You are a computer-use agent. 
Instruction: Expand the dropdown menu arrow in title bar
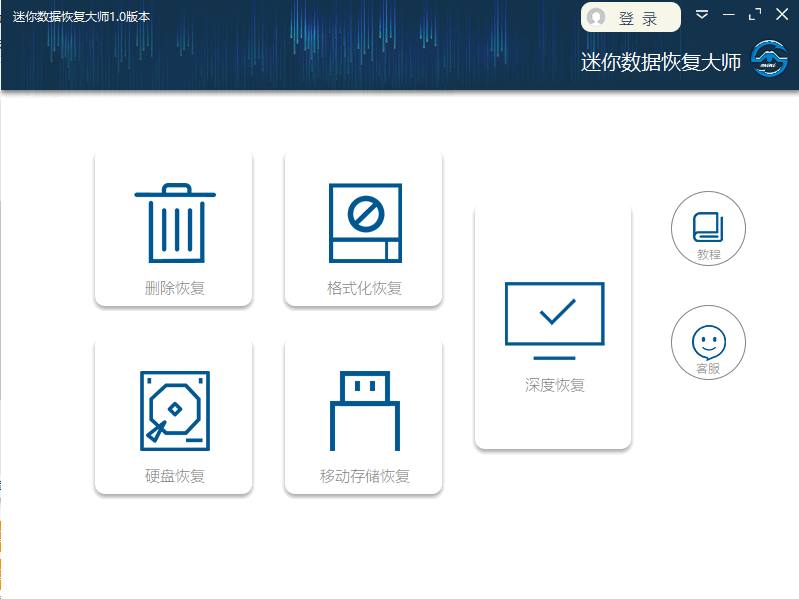click(702, 14)
